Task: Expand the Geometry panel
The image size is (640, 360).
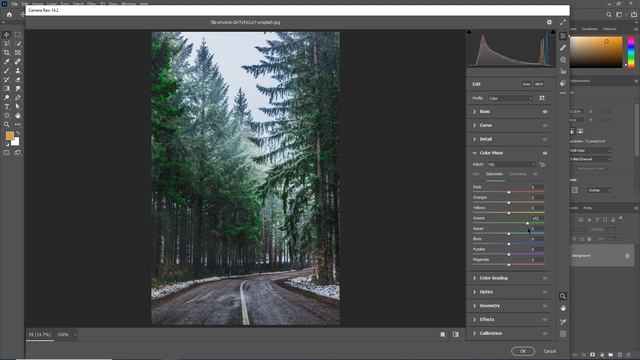Action: click(x=474, y=306)
